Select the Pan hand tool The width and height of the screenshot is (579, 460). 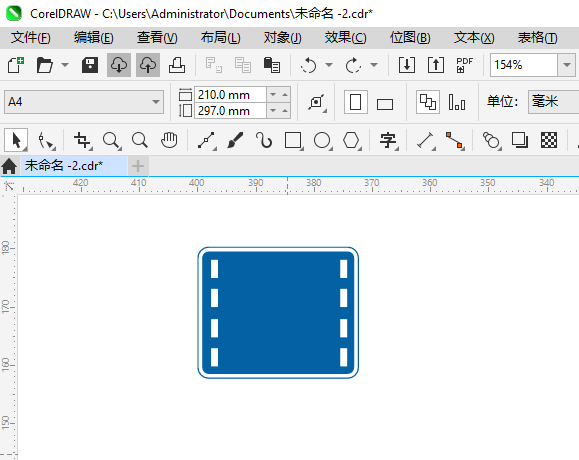click(169, 141)
